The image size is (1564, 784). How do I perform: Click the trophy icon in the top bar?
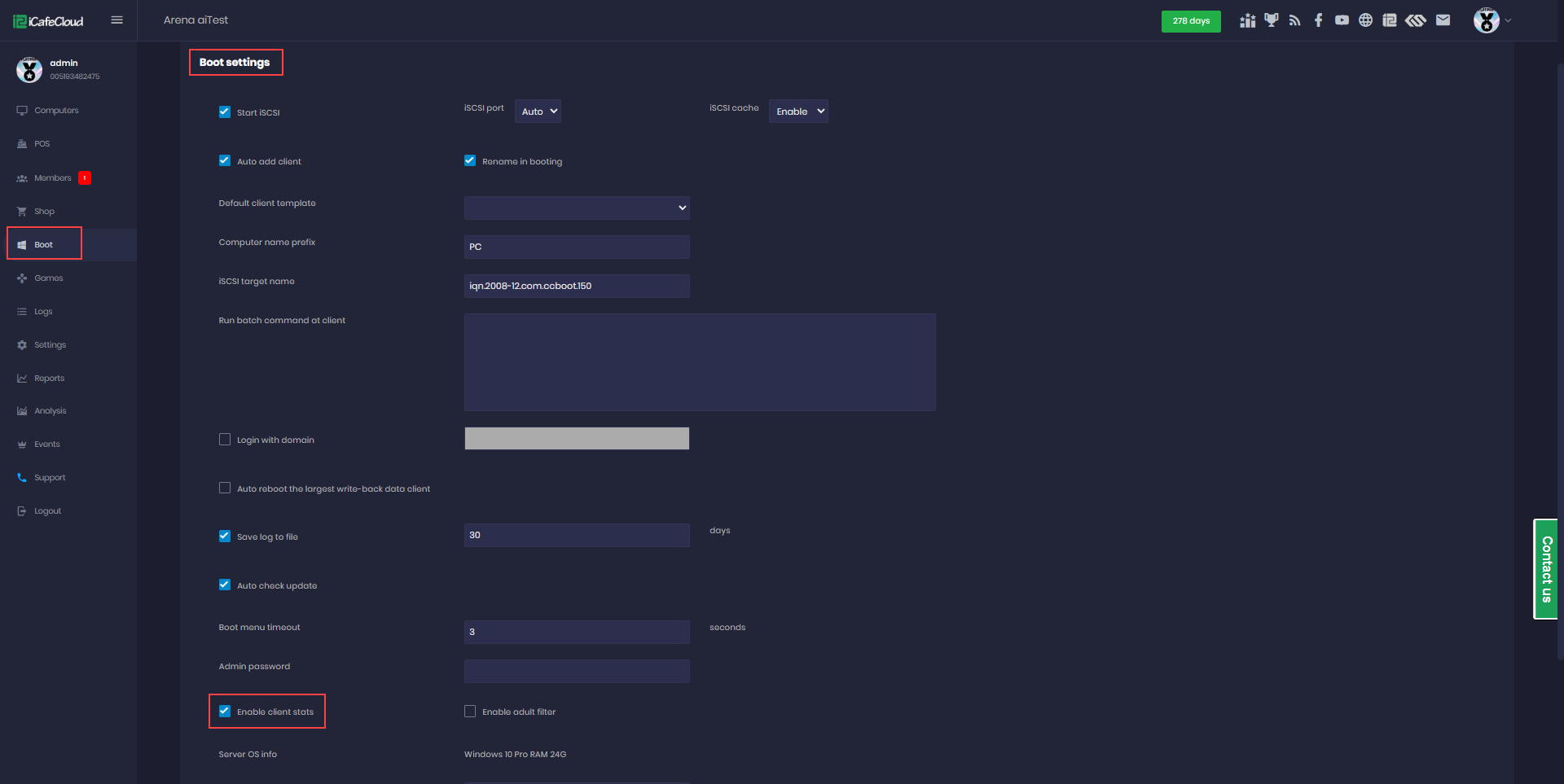click(1271, 20)
